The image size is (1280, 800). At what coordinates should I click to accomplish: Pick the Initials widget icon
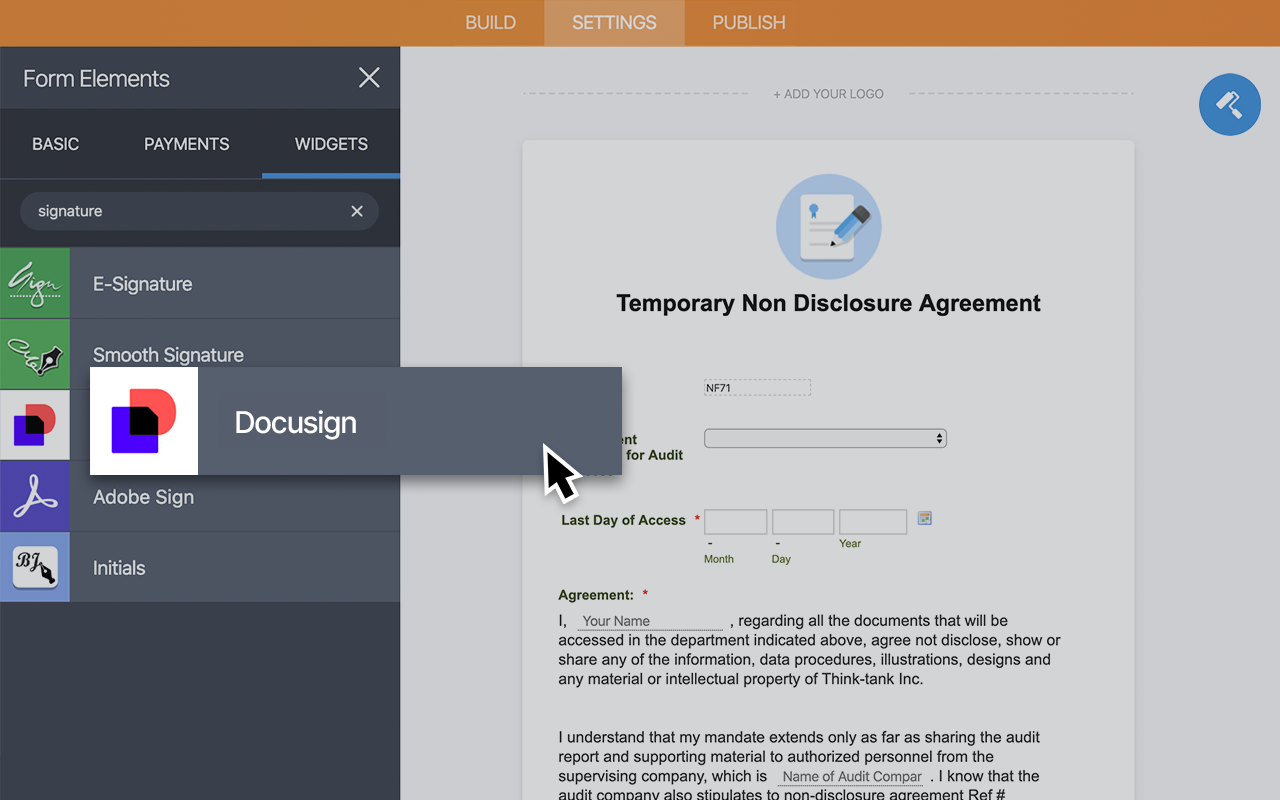tap(35, 567)
